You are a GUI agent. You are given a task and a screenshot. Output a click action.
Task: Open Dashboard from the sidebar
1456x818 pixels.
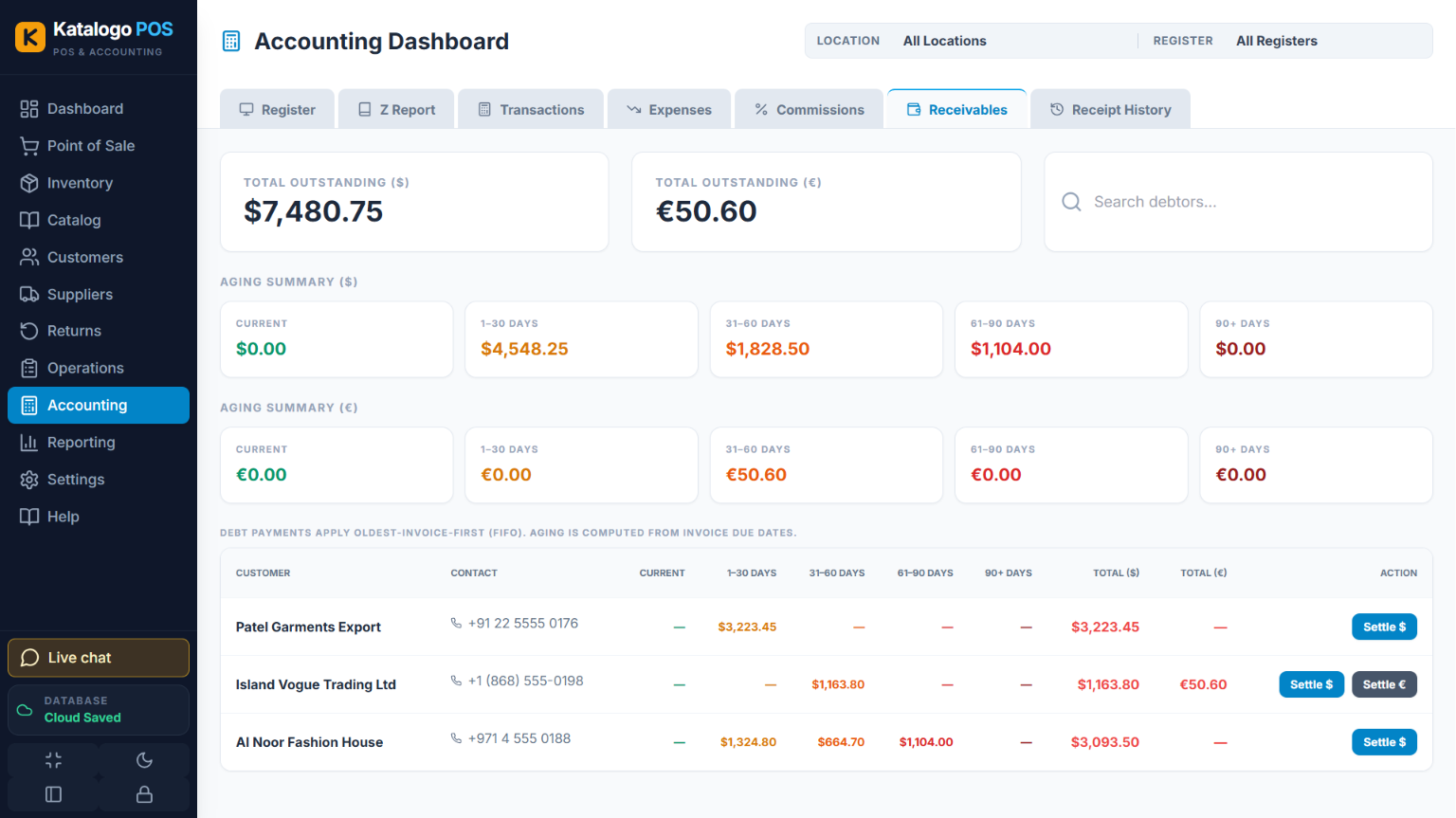(99, 109)
